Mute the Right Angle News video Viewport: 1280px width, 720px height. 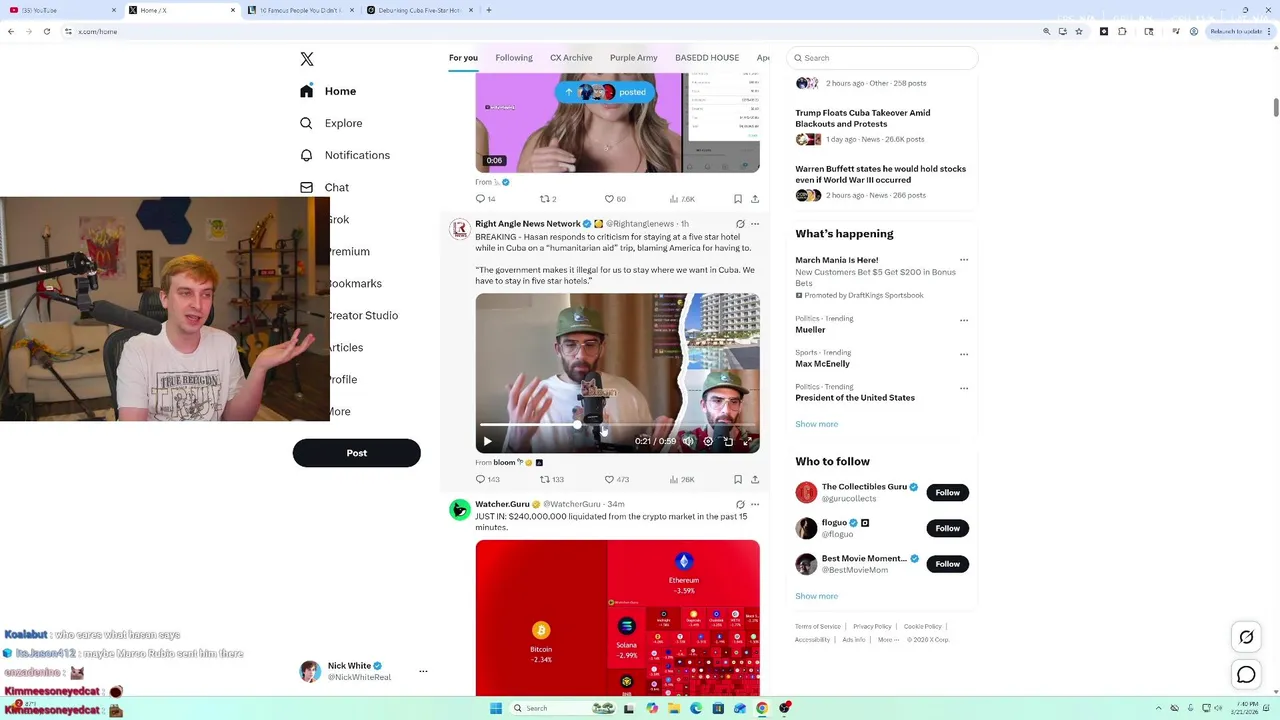(688, 441)
